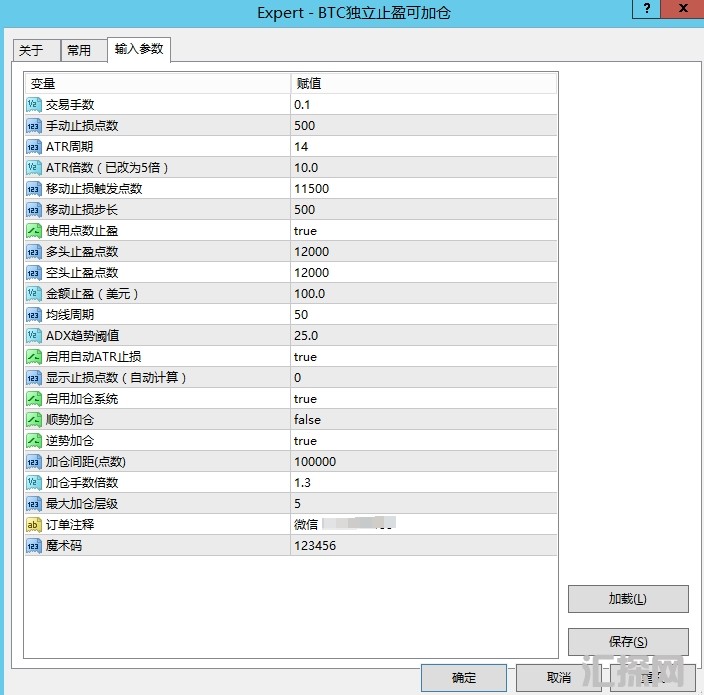
Task: Click the 加载(L) button
Action: [x=628, y=598]
